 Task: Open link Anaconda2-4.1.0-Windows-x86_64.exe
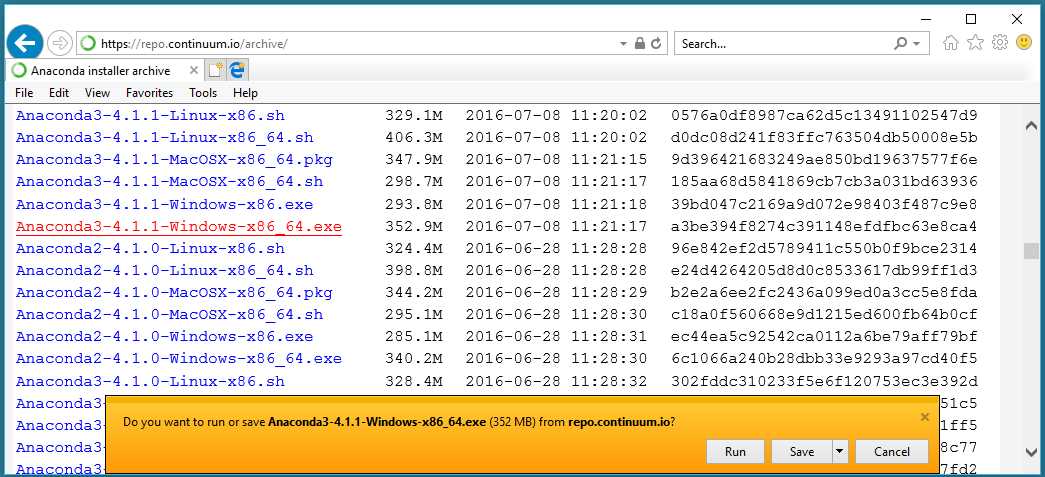[x=179, y=359]
